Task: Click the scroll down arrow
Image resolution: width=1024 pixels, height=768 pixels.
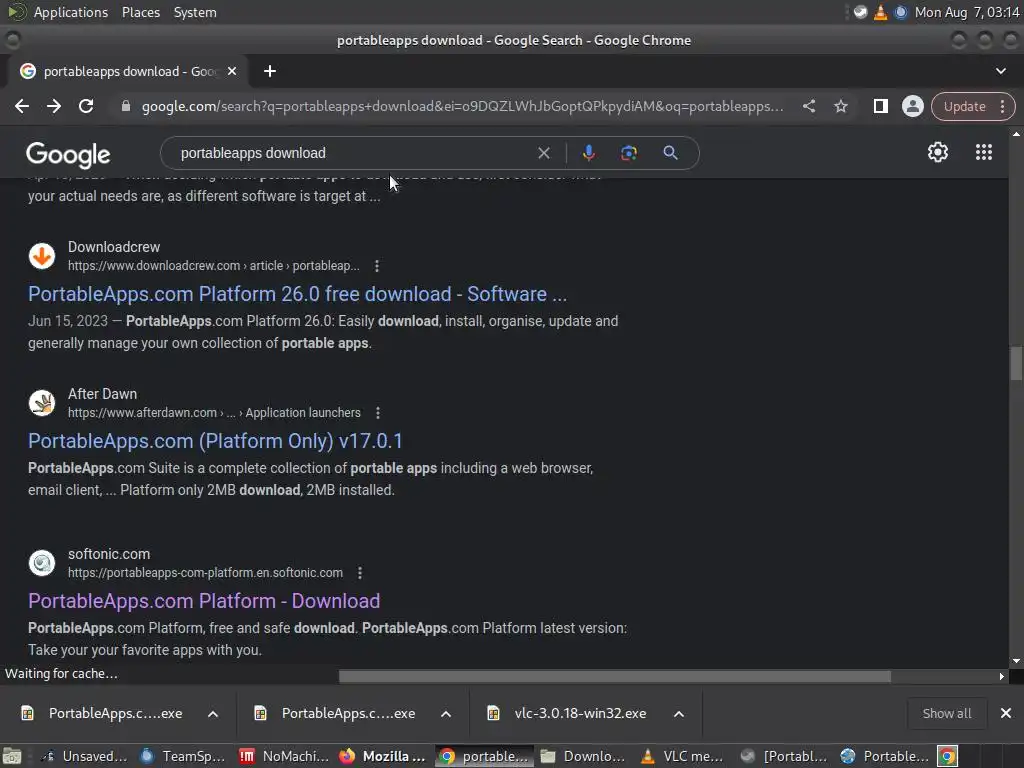Action: pos(1016,661)
